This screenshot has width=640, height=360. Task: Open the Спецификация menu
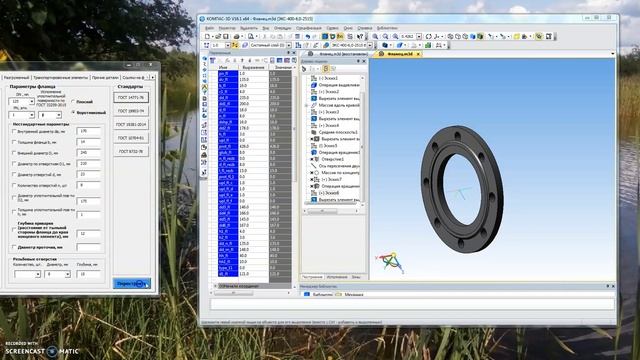(x=309, y=28)
